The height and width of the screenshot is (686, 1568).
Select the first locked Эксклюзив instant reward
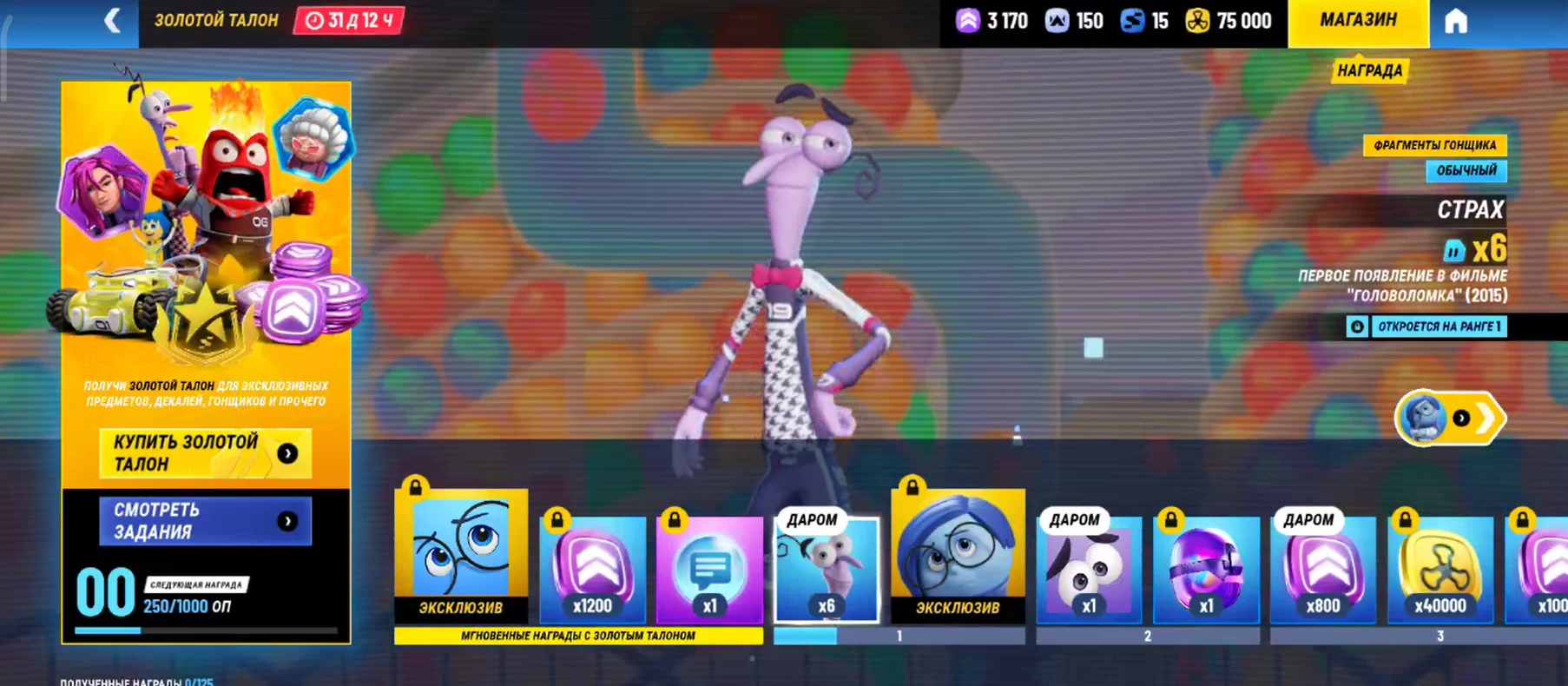pos(461,556)
